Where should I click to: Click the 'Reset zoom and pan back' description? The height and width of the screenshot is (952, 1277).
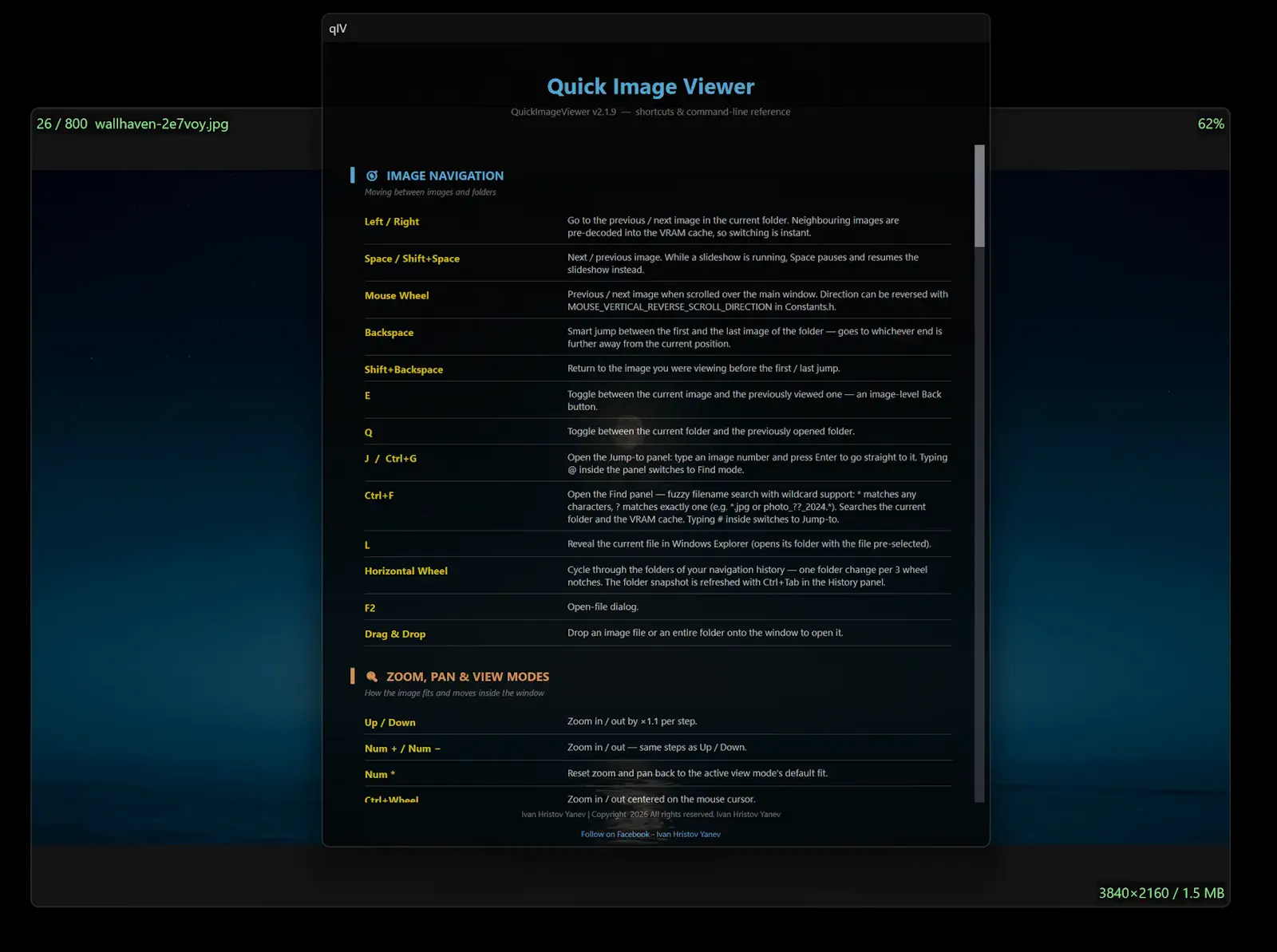click(x=697, y=773)
